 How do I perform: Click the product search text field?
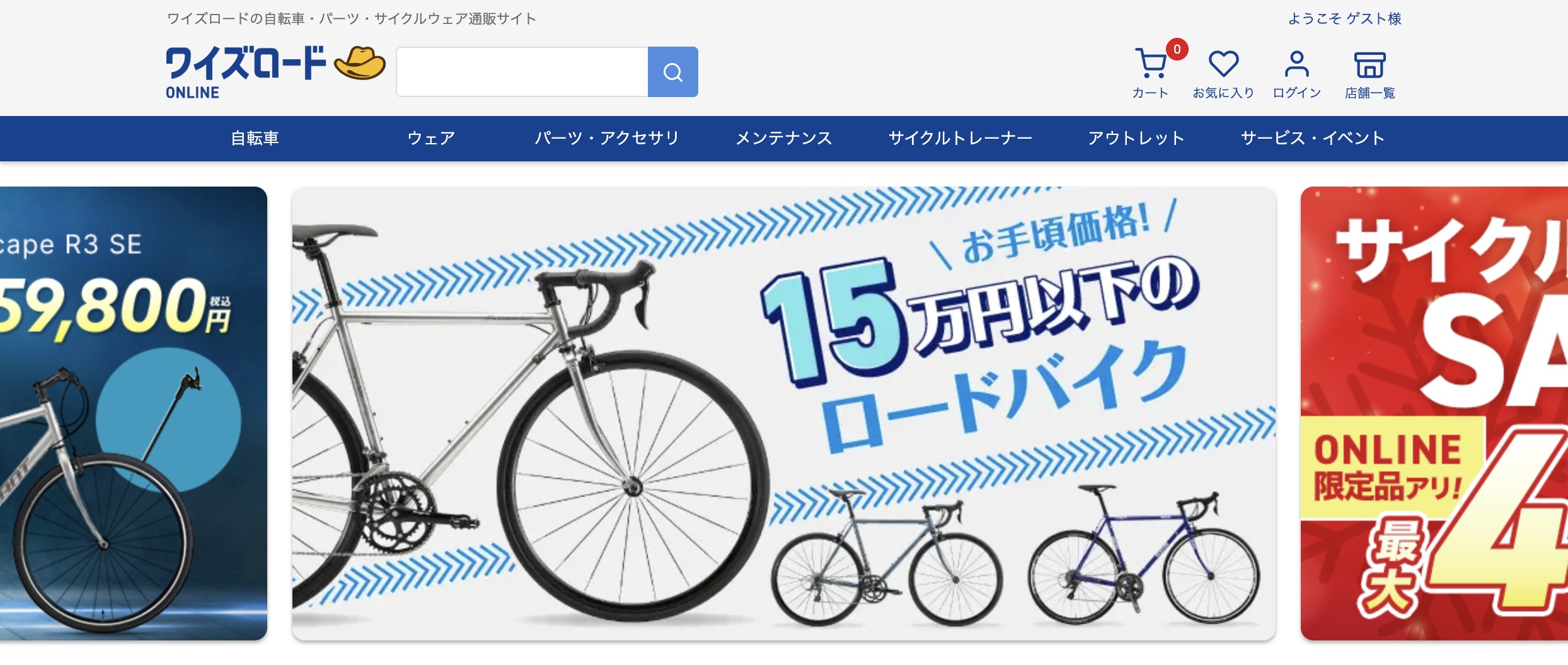[x=522, y=72]
